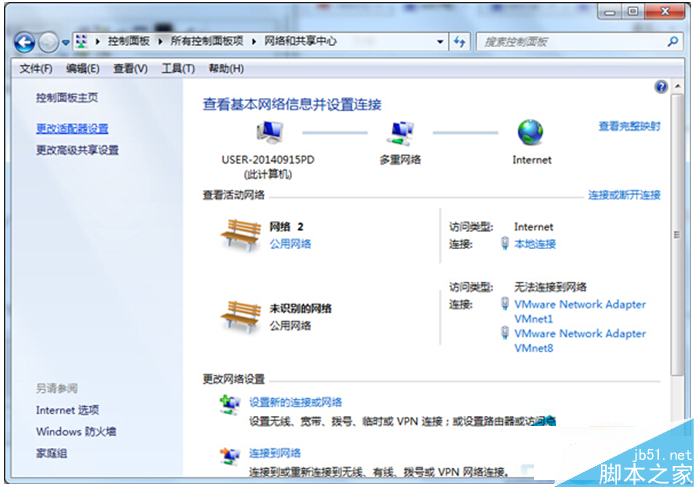This screenshot has width=694, height=487.
Task: Open the address bar history dropdown arrow
Action: coord(440,42)
